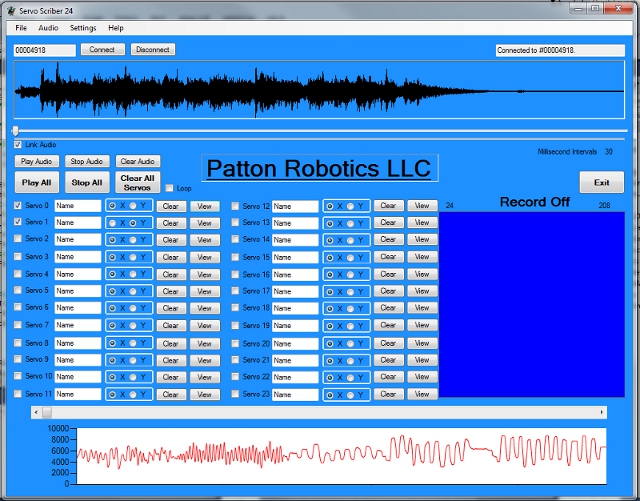Click the Millisecond Intervals value 30
The image size is (640, 501).
tap(609, 151)
